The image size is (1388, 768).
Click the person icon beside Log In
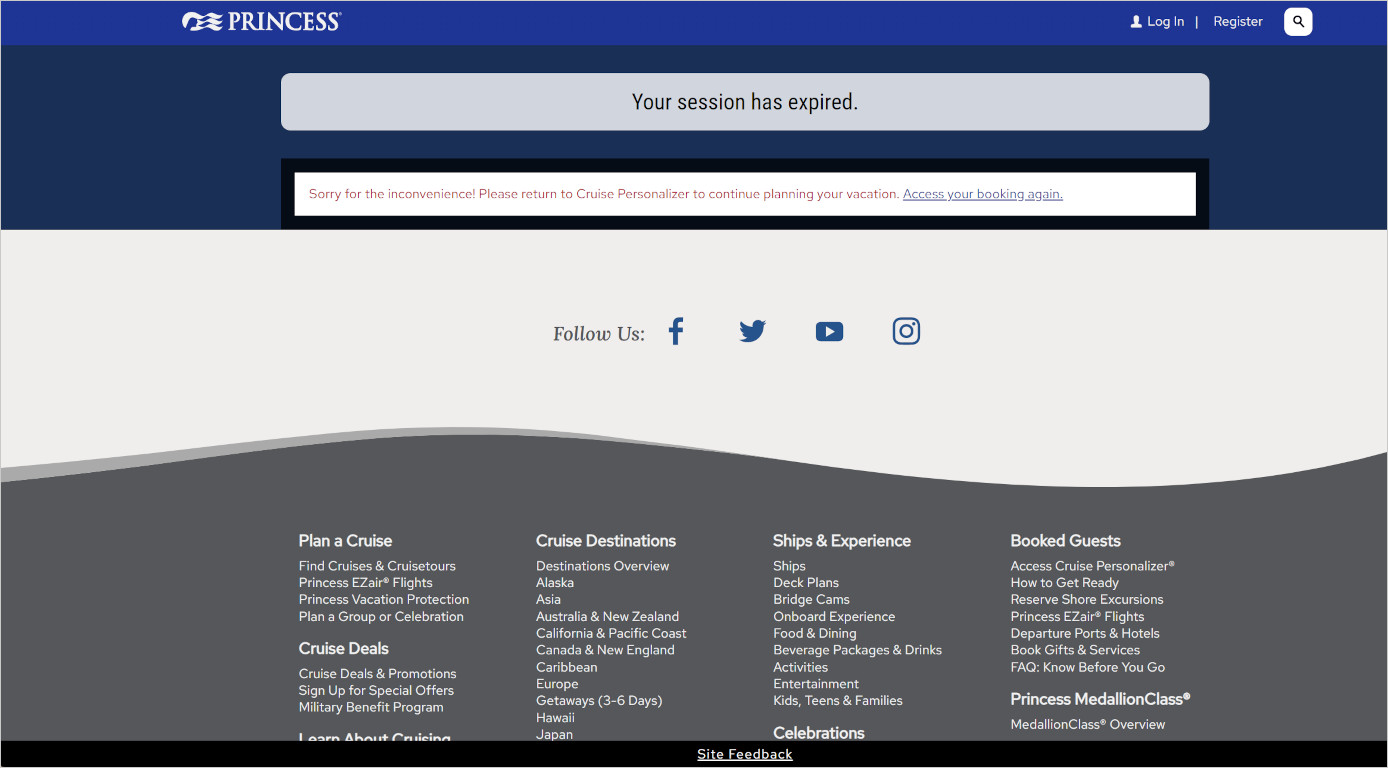click(x=1136, y=21)
